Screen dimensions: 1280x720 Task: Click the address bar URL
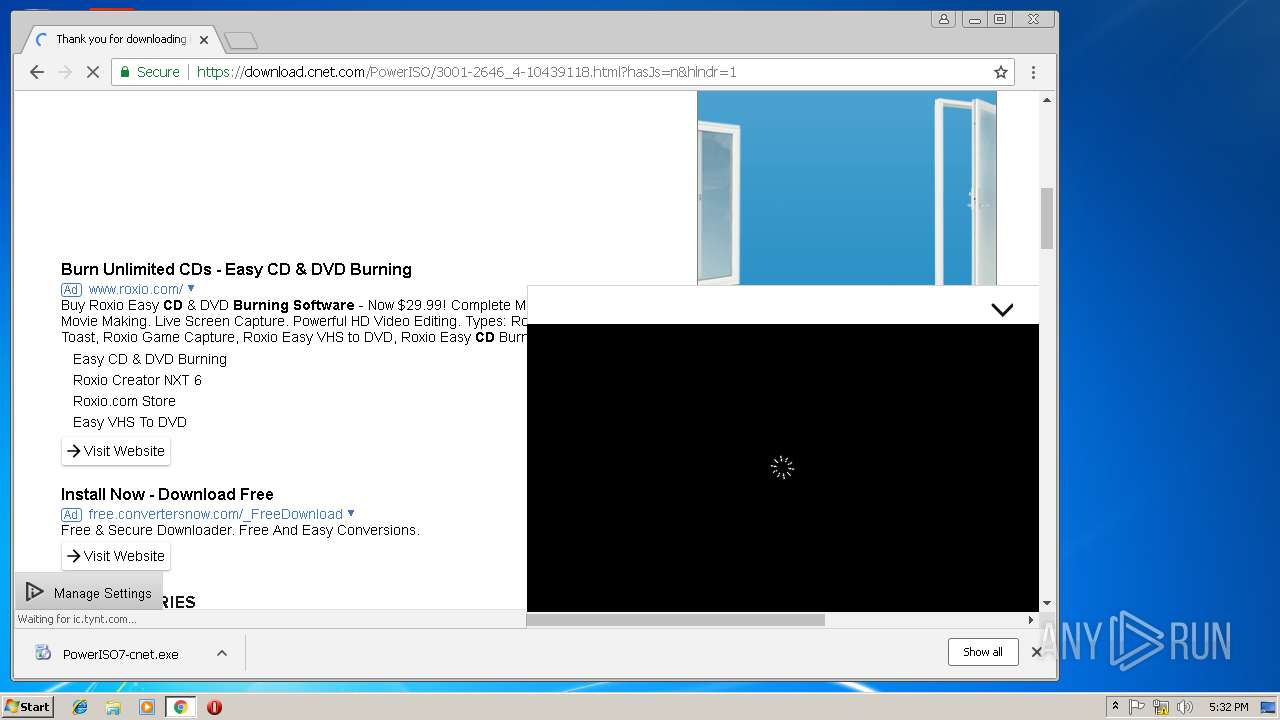466,72
